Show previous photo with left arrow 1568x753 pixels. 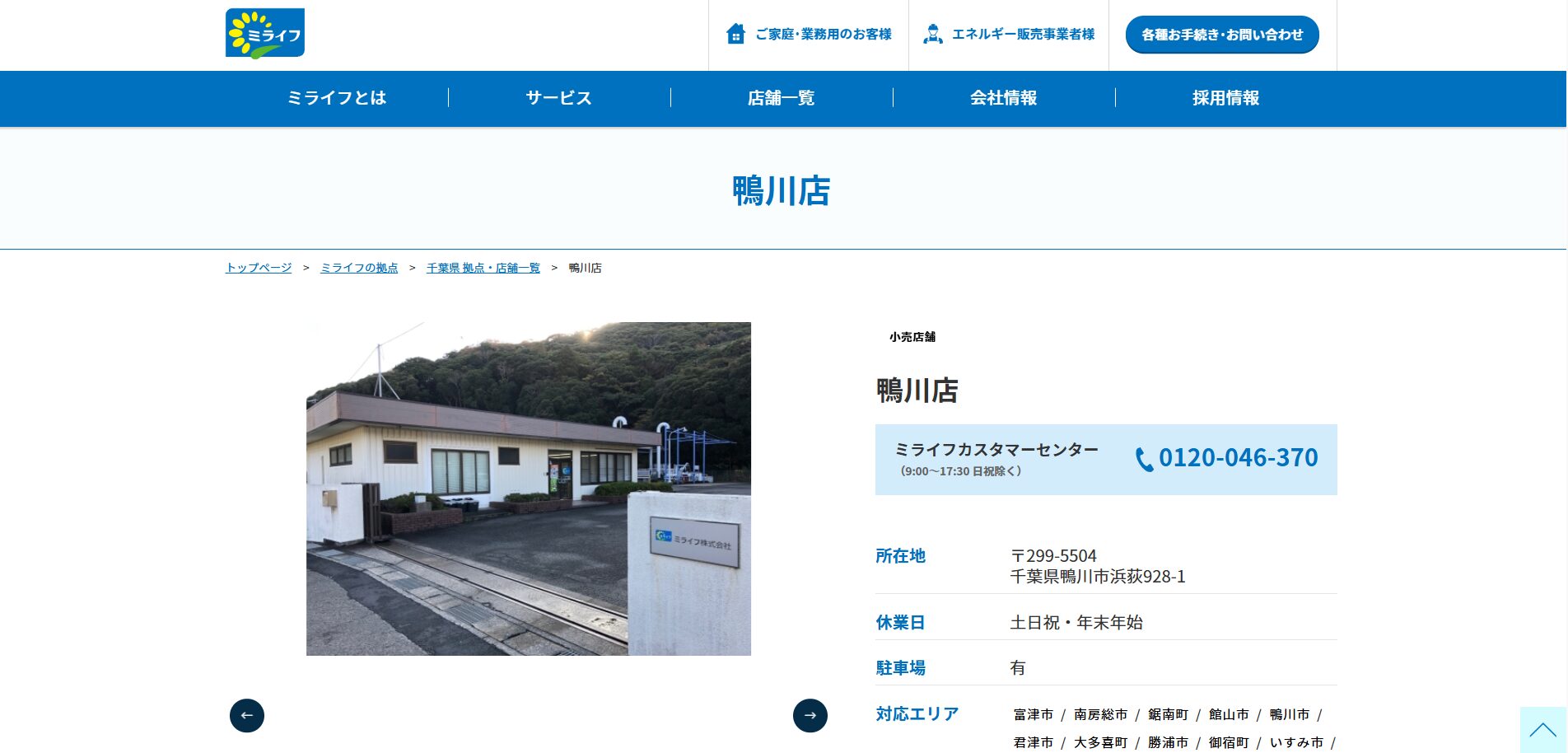pyautogui.click(x=247, y=715)
